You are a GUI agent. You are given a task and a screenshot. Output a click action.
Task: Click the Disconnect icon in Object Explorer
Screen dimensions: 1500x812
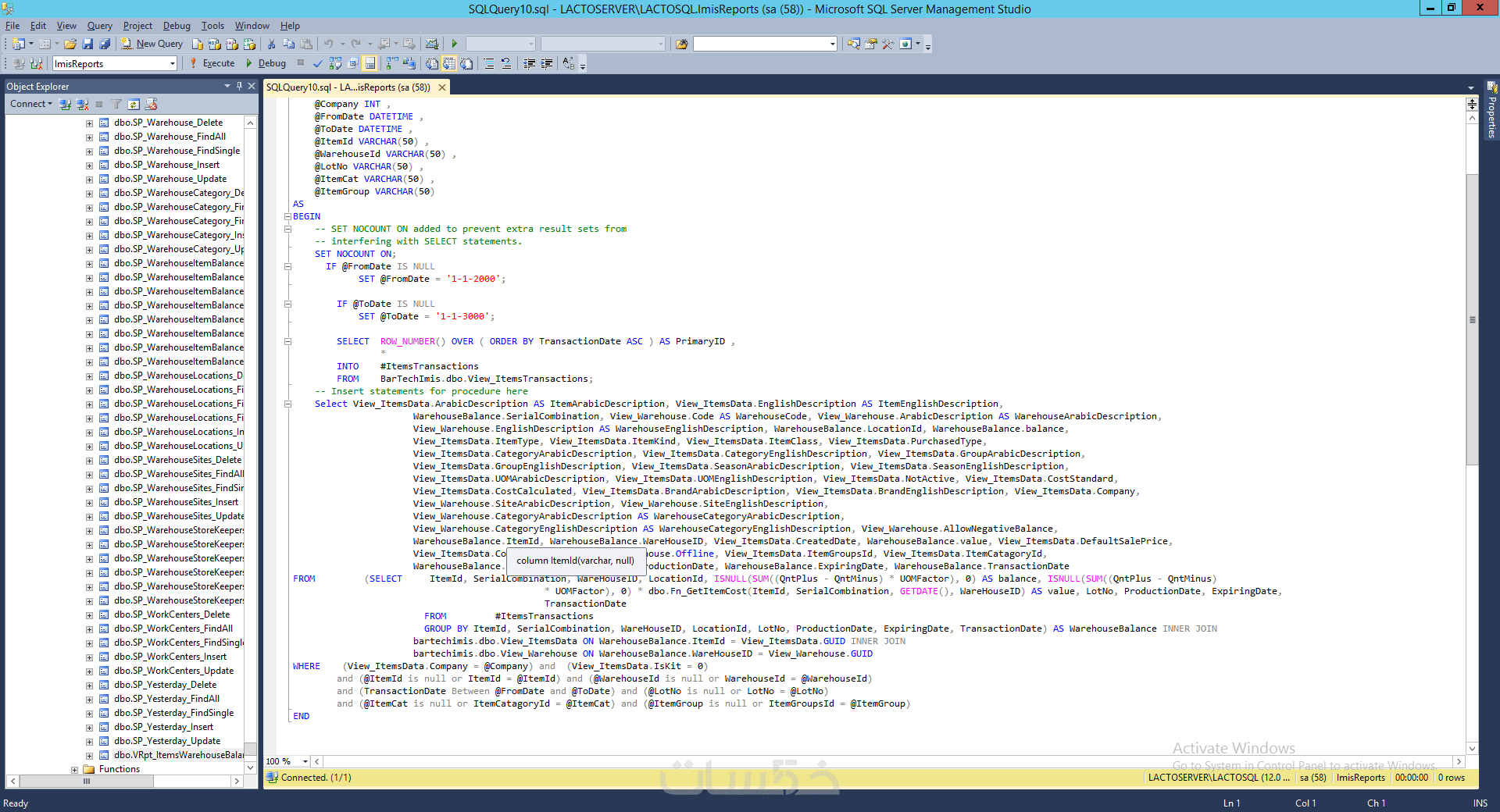click(82, 104)
